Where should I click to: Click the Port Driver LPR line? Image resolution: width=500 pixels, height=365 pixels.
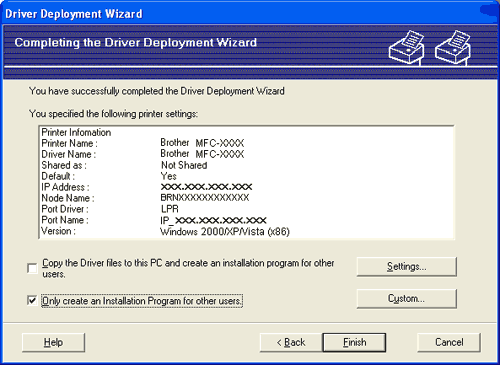tap(110, 209)
